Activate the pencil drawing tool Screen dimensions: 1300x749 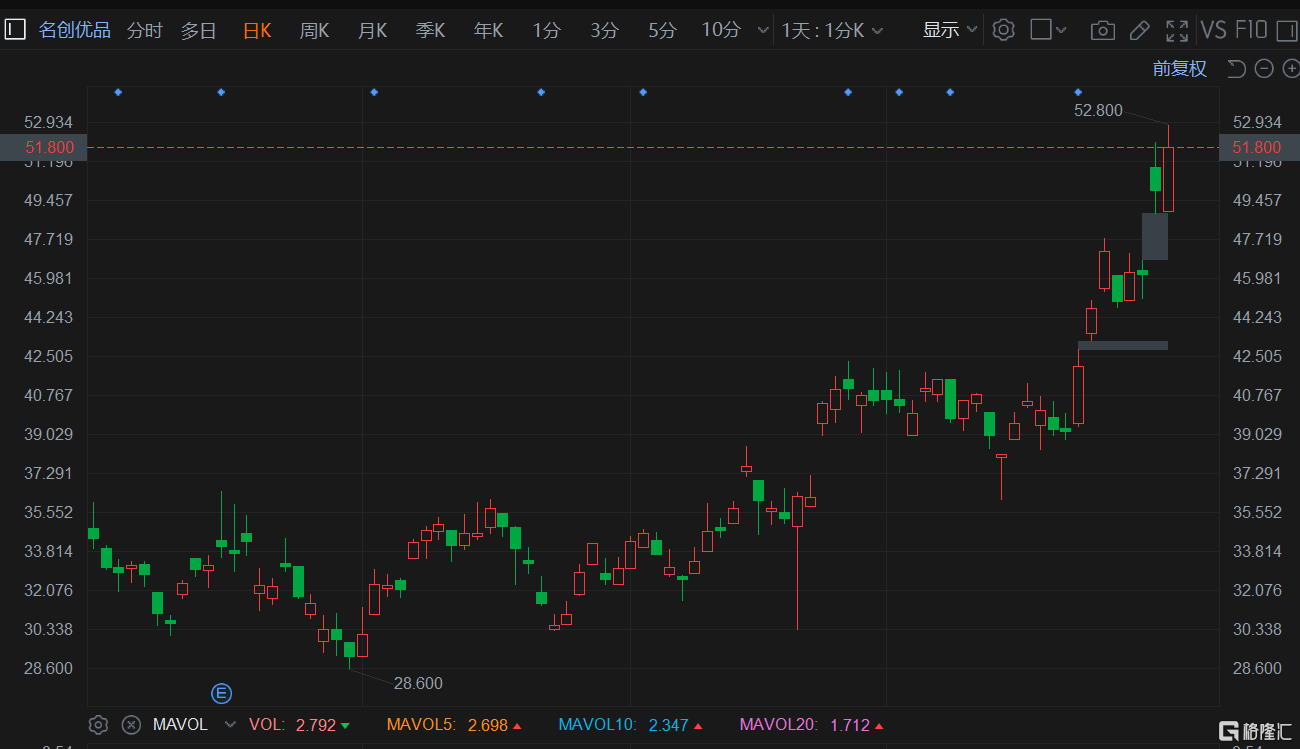click(x=1139, y=30)
